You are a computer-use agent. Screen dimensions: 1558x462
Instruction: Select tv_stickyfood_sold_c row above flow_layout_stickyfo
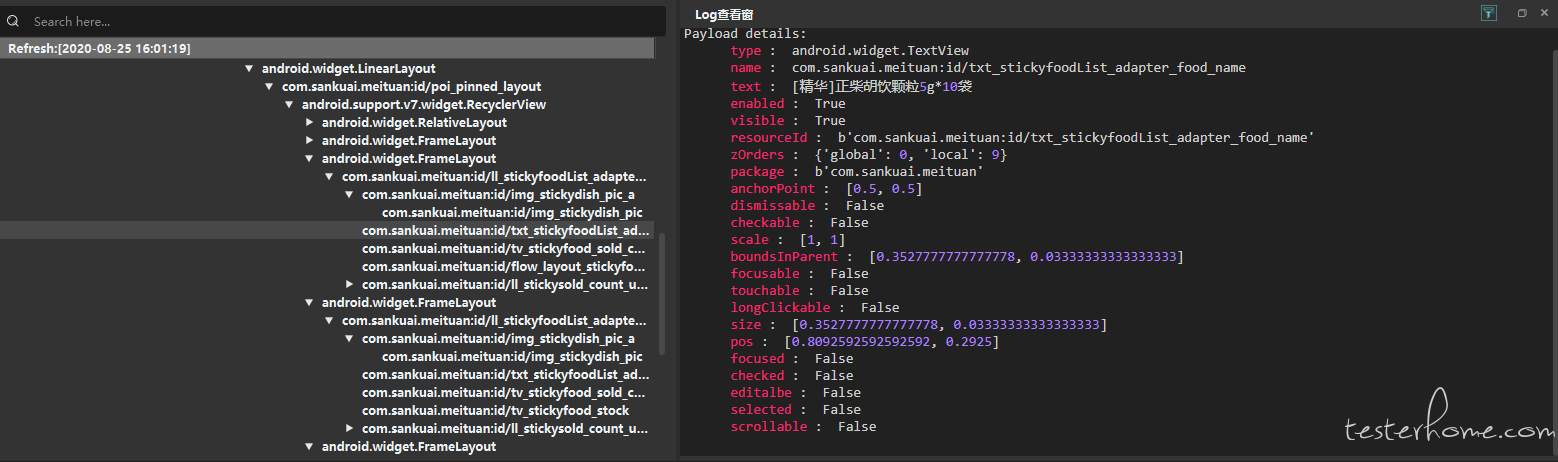[503, 249]
